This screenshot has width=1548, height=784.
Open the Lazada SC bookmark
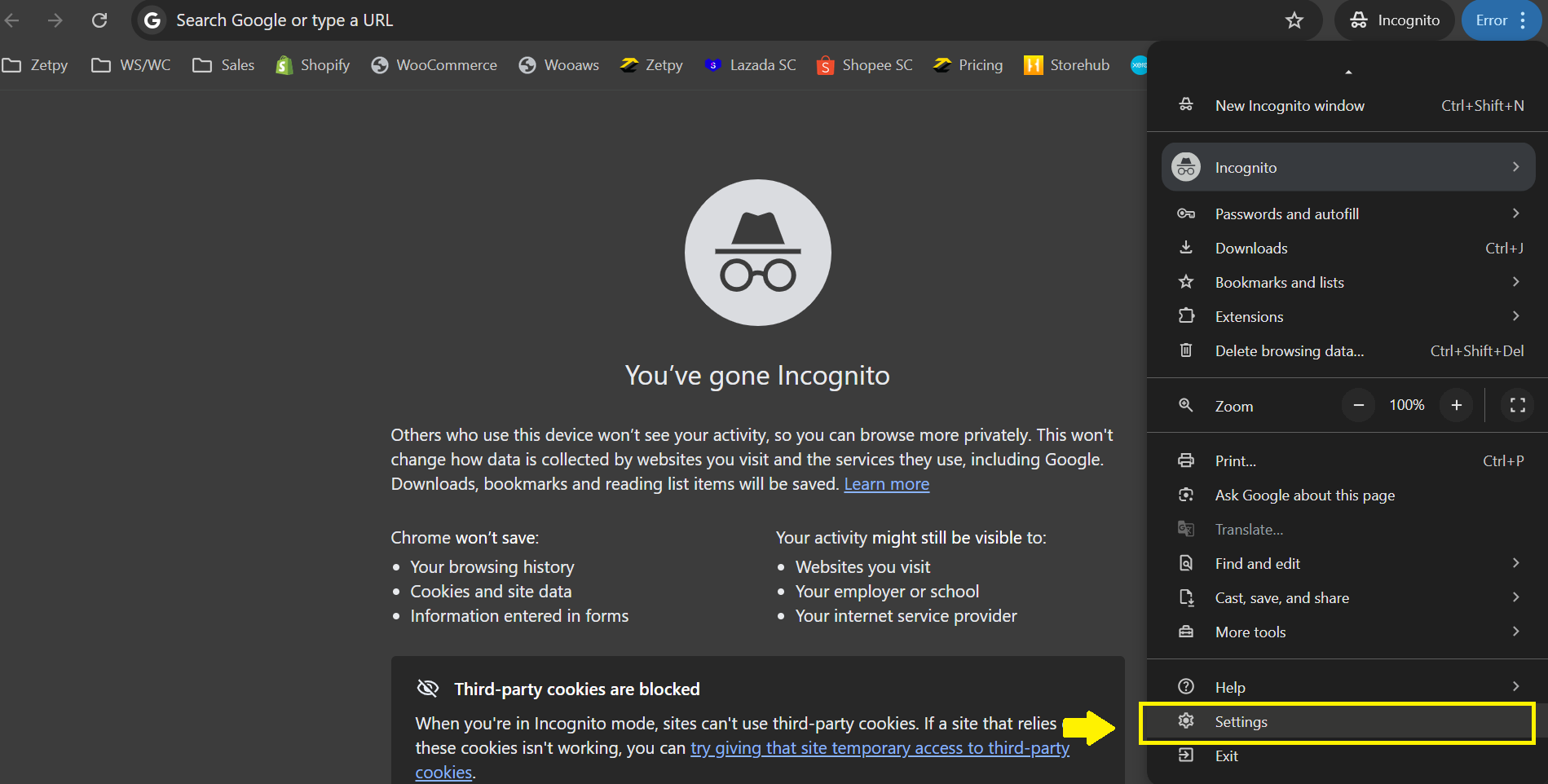tap(751, 65)
